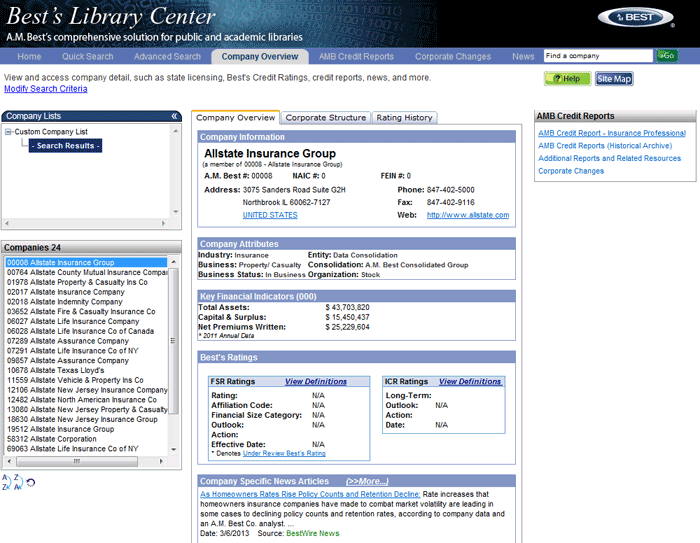
Task: Click the green Go search button
Action: pos(667,56)
